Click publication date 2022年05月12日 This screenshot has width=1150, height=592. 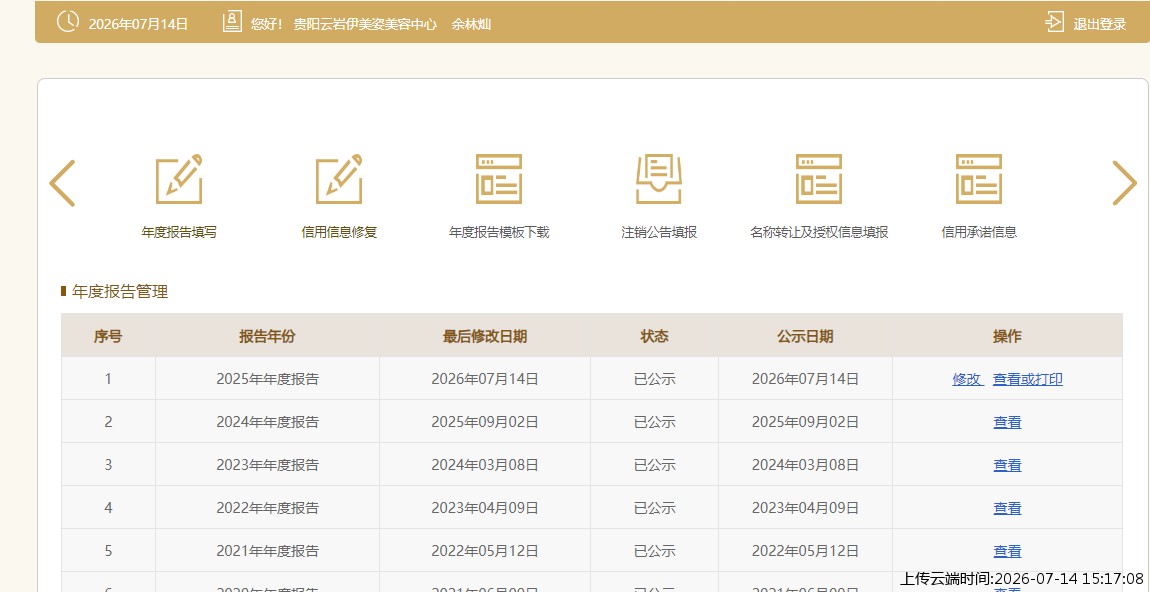805,551
